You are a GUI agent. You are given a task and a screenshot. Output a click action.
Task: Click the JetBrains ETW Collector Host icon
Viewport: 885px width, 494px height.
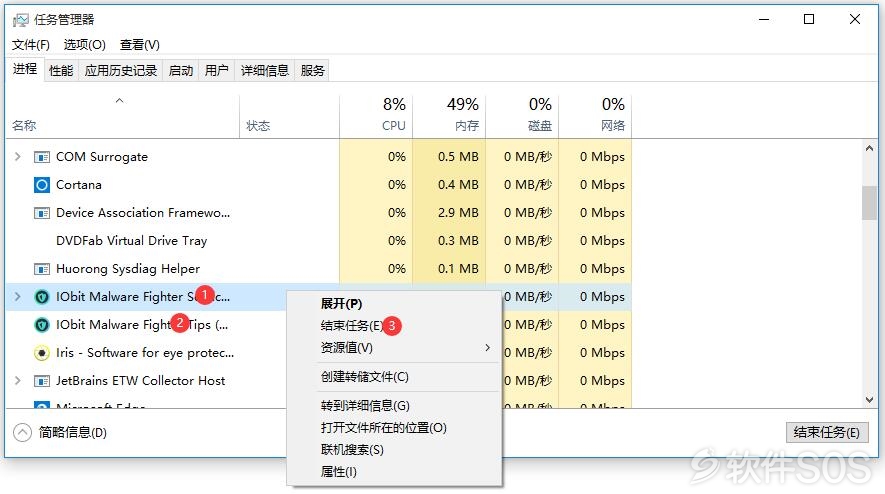pos(42,381)
